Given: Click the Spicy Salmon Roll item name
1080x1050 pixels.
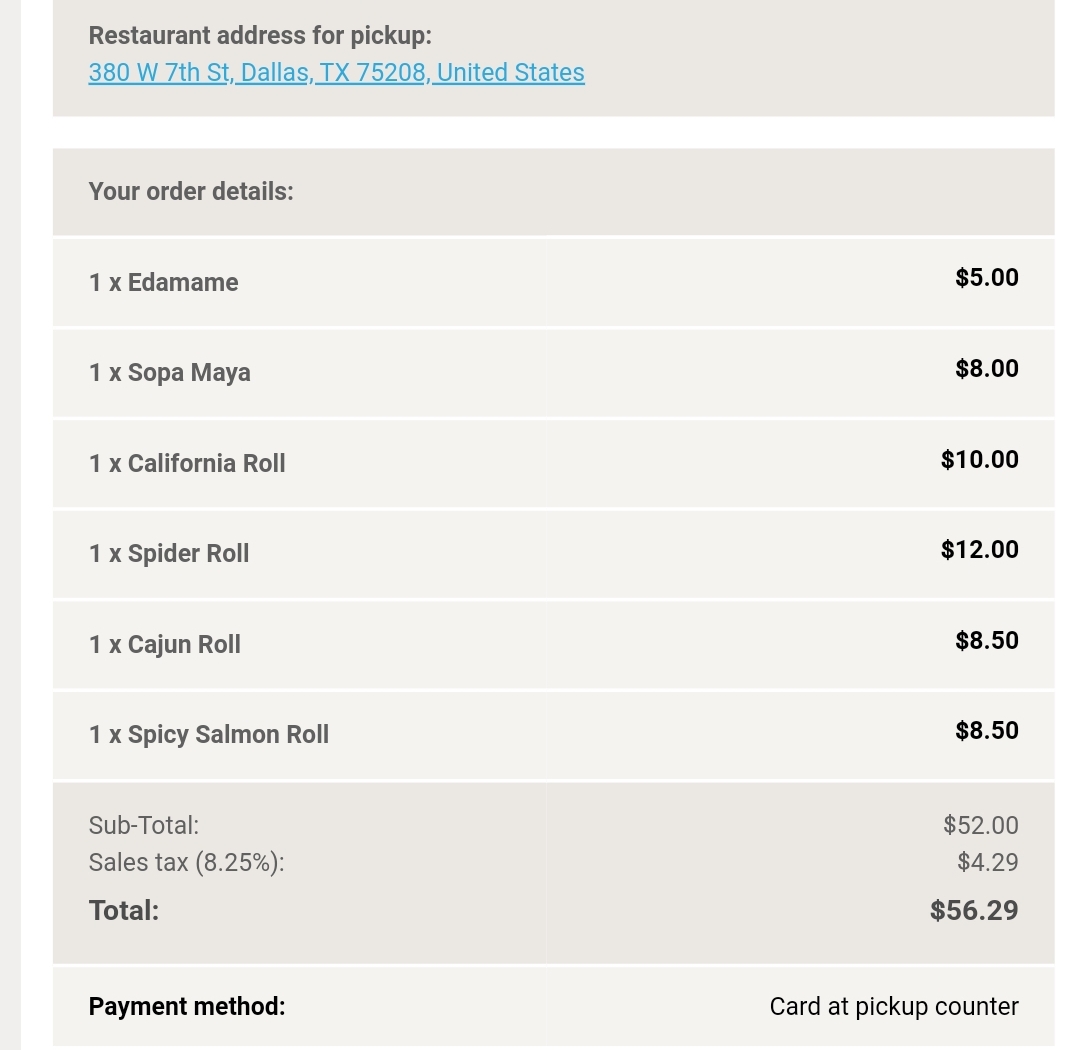Looking at the screenshot, I should pos(208,734).
